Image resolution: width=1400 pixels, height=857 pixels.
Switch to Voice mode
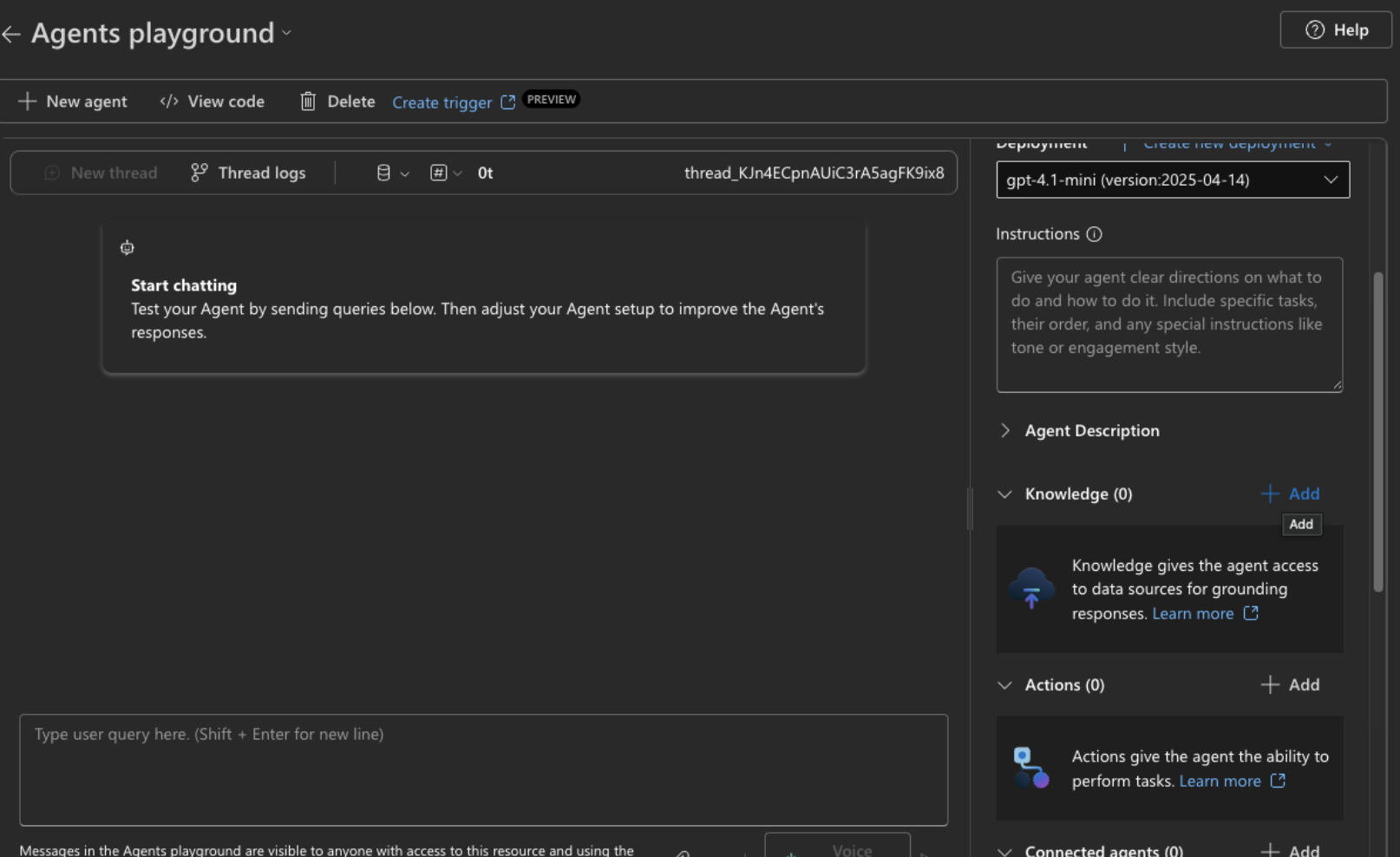(x=837, y=847)
